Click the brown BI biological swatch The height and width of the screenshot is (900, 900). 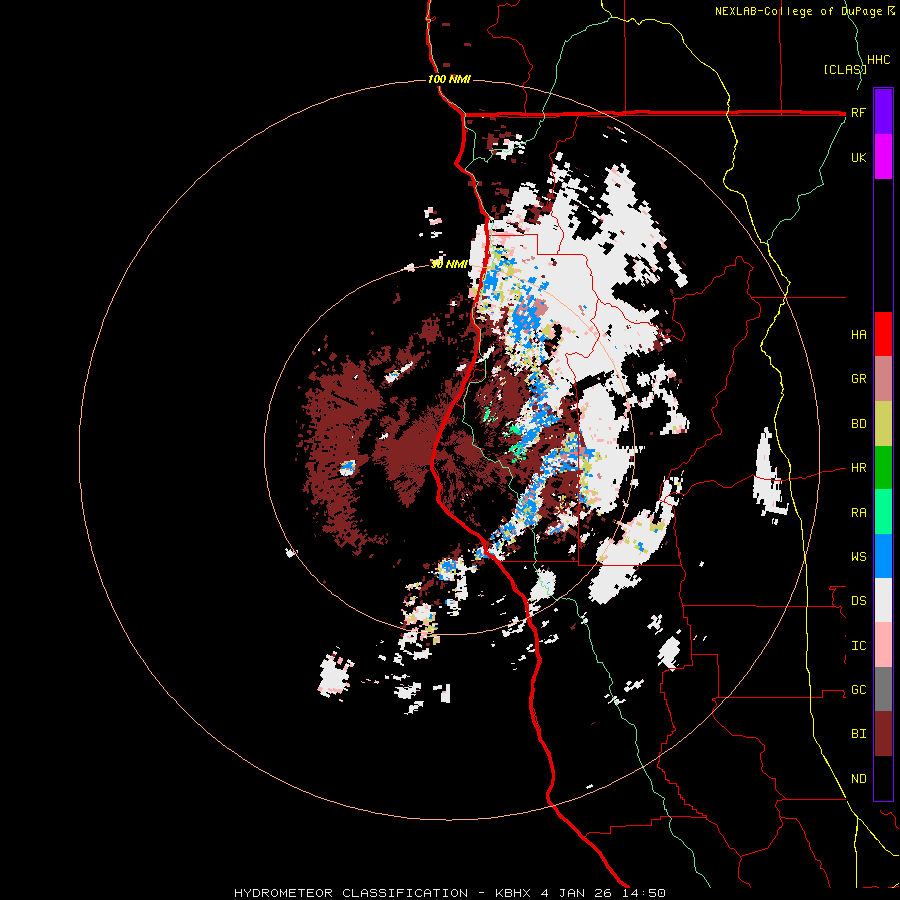pos(883,734)
